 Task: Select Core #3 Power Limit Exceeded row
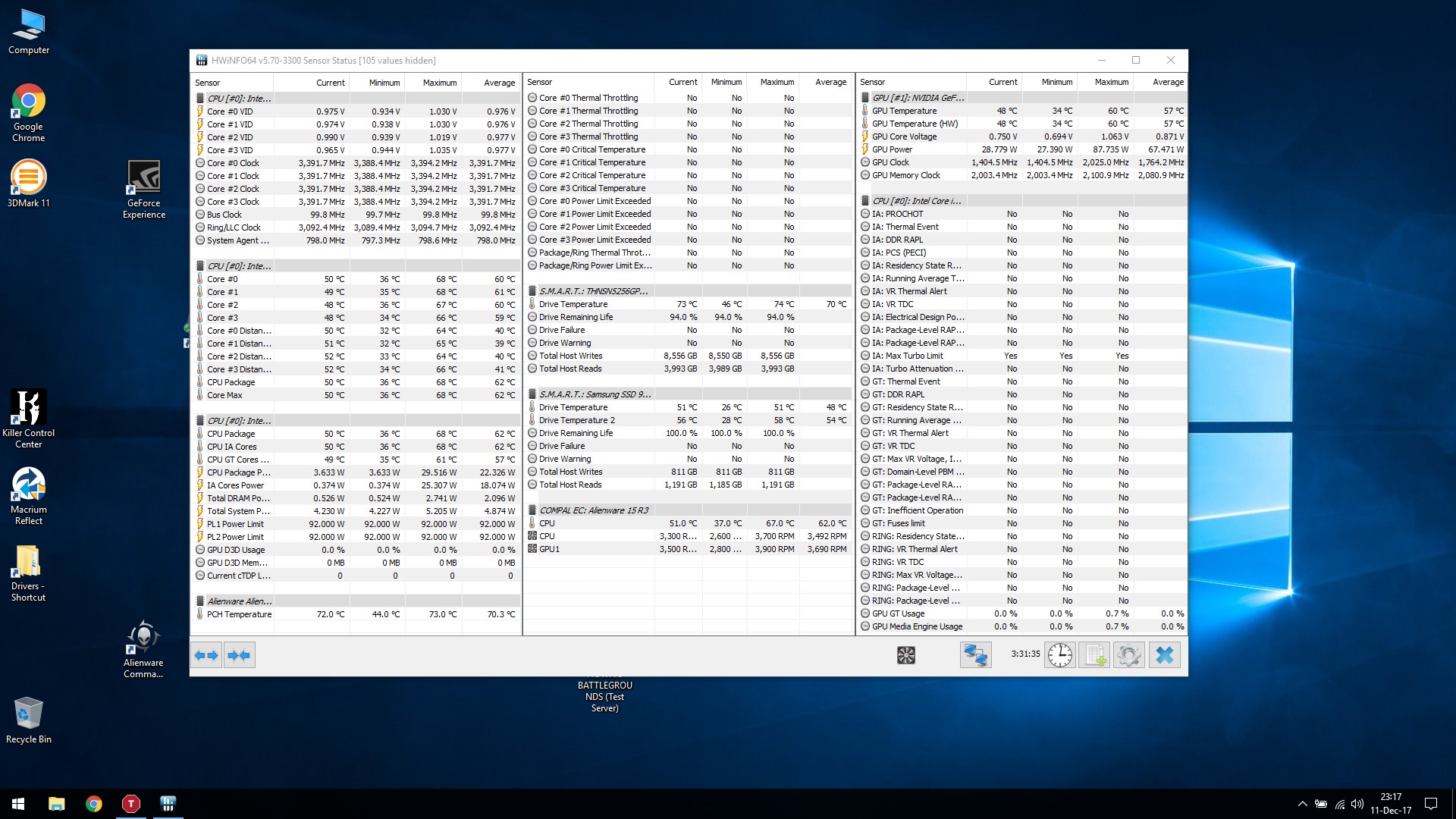[x=689, y=240]
